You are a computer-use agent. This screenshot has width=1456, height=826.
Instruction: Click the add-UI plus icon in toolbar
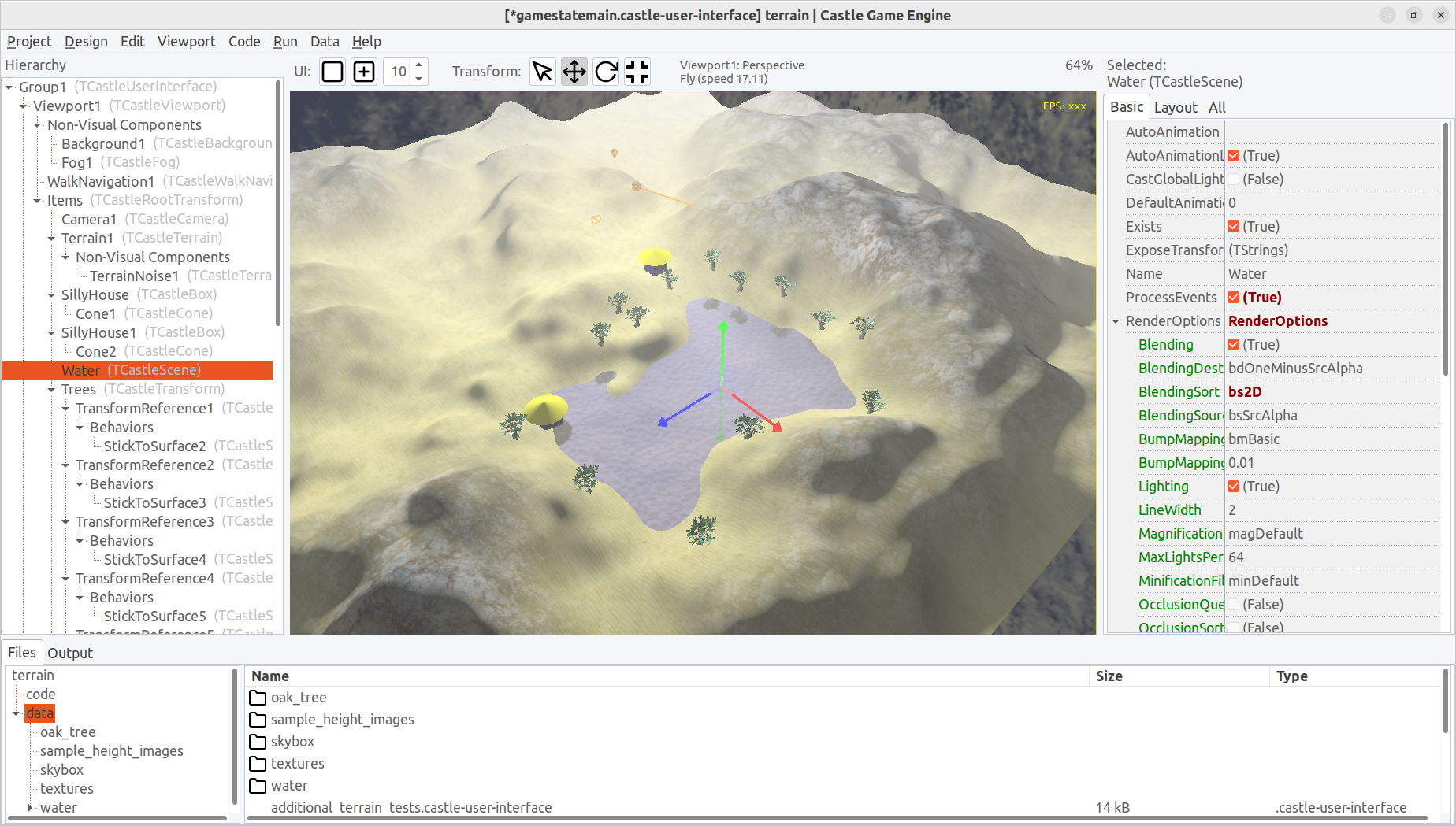tap(363, 71)
